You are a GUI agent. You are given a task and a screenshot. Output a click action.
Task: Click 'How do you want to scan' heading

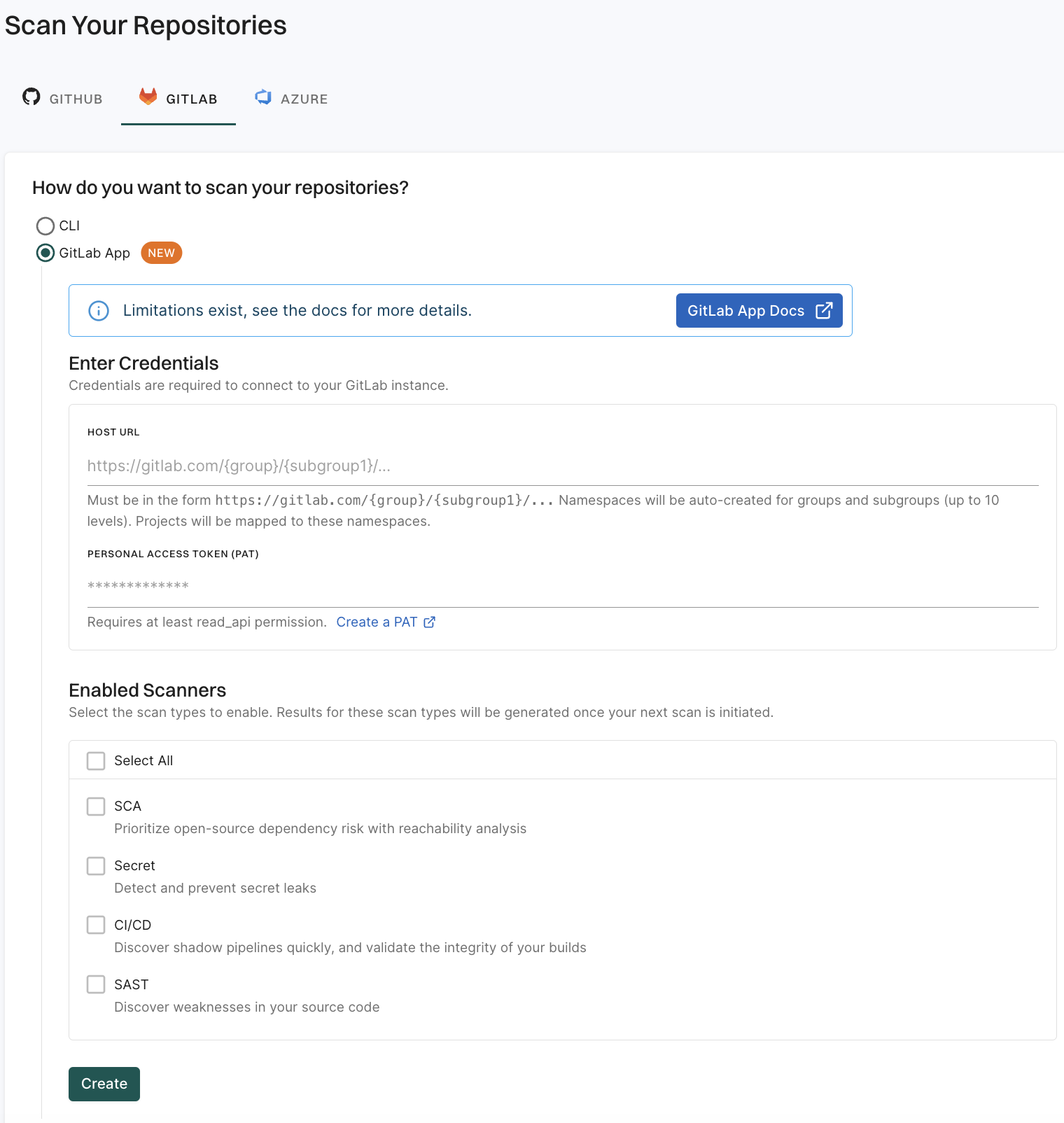[x=220, y=188]
